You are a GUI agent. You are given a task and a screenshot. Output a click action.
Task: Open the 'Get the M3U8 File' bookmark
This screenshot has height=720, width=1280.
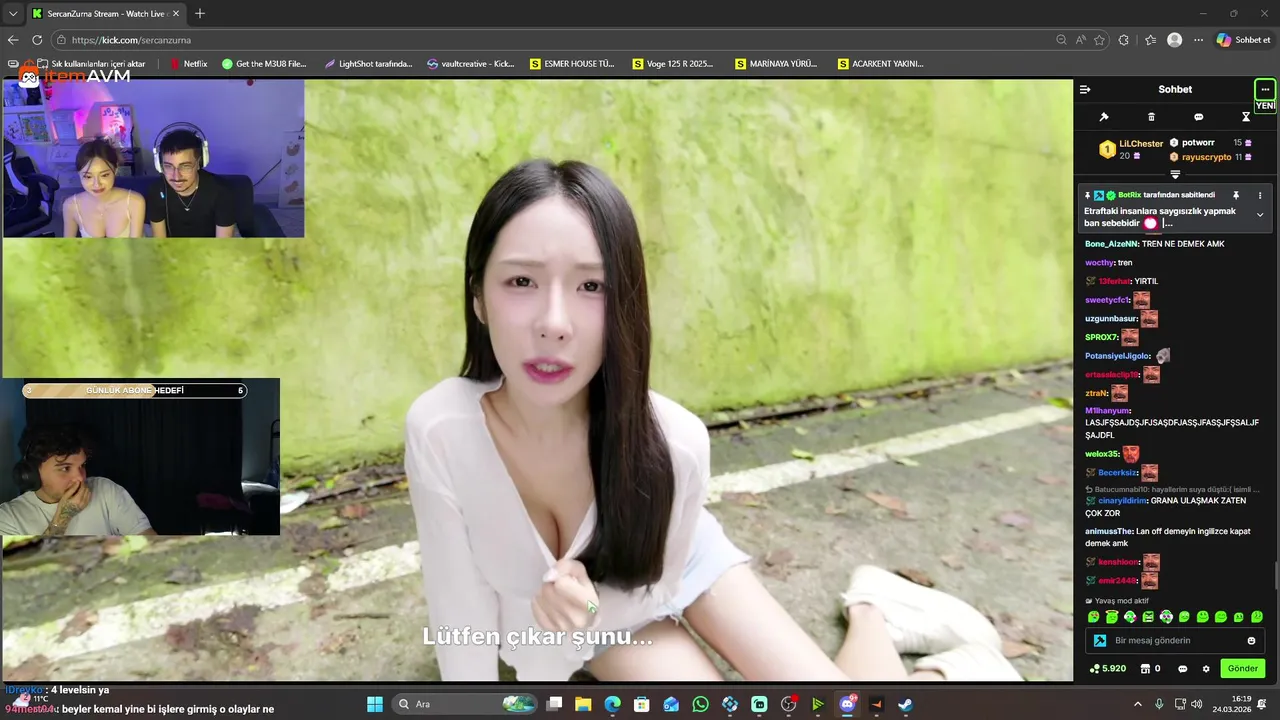click(x=265, y=64)
